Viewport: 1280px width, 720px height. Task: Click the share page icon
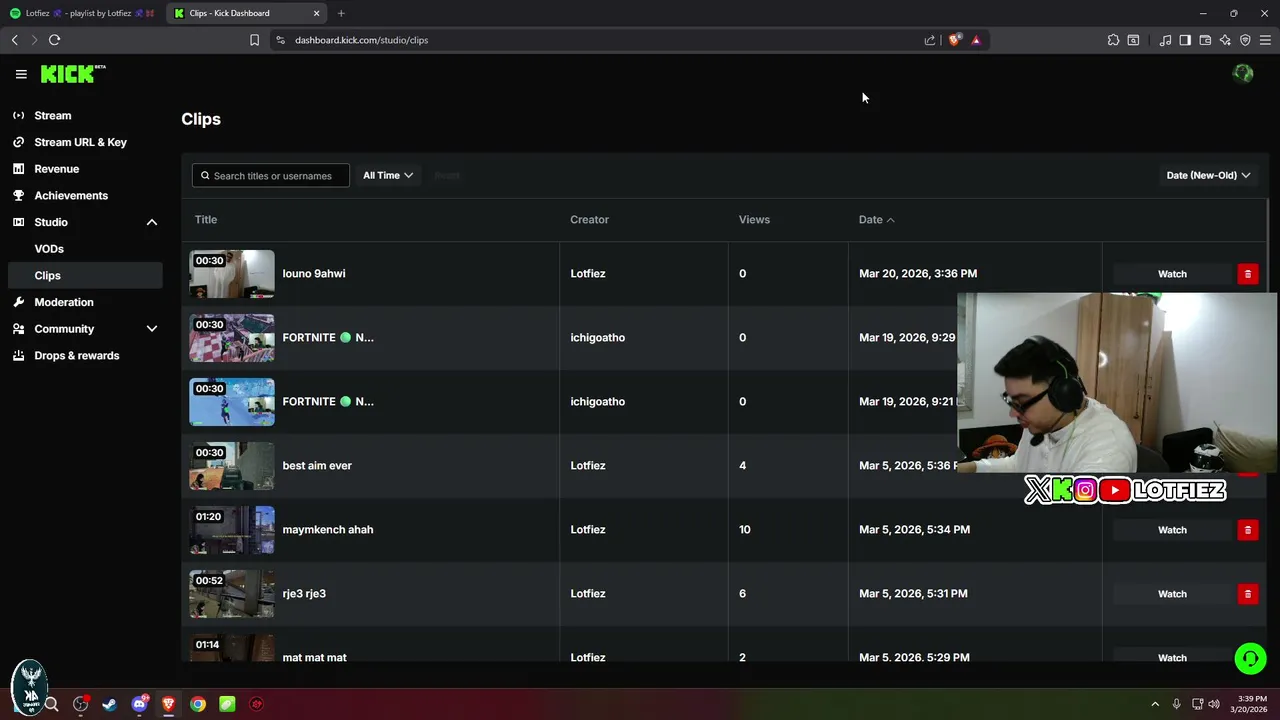click(x=930, y=40)
